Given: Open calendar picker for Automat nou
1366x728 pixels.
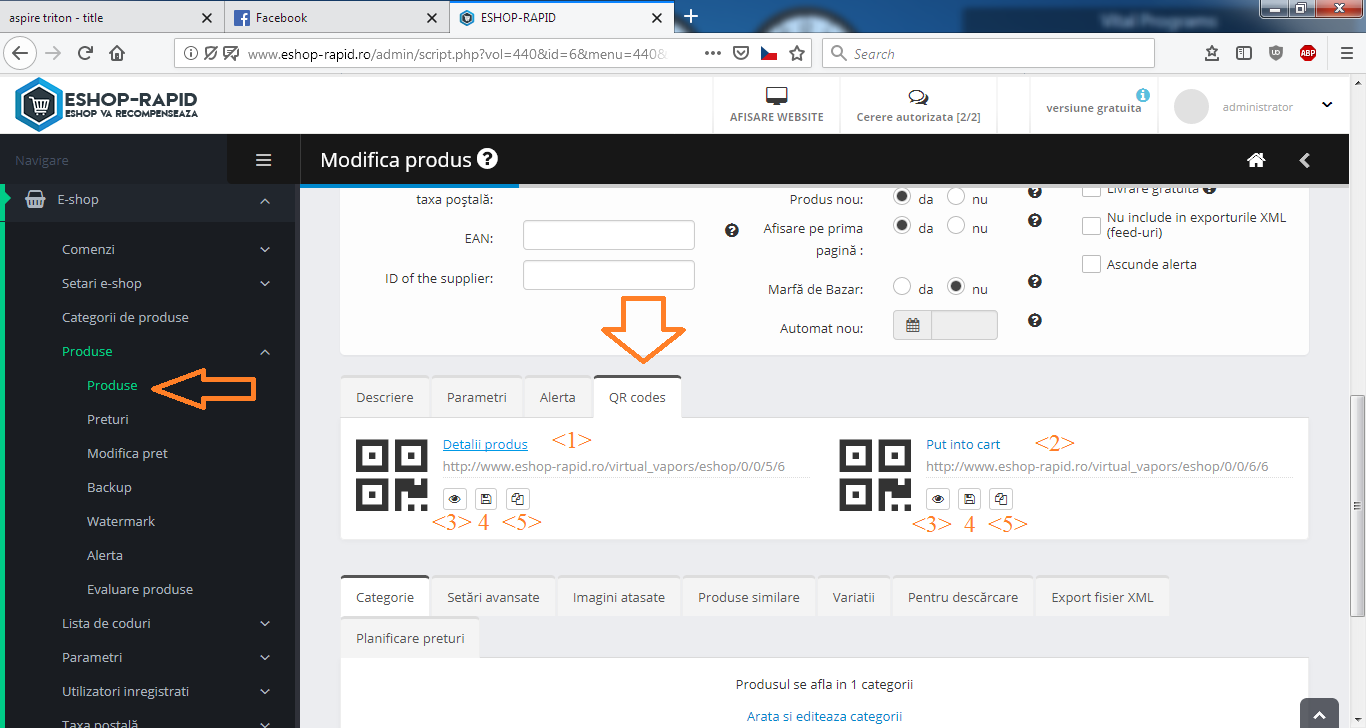Looking at the screenshot, I should [912, 325].
